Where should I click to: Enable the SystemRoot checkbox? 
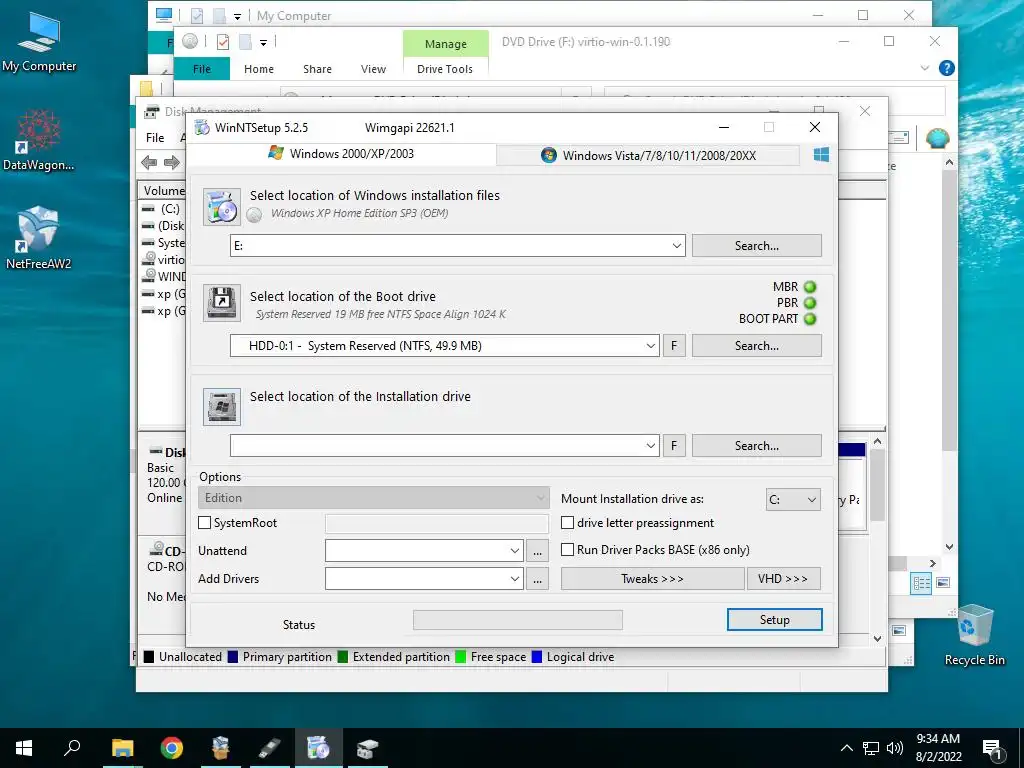pos(204,522)
